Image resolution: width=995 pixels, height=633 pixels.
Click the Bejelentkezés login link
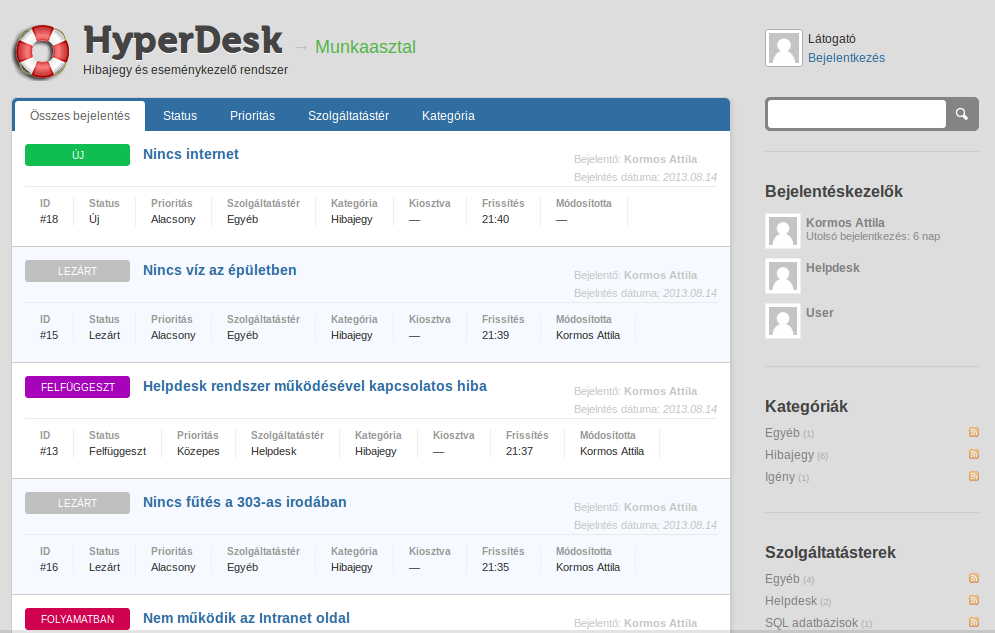[x=846, y=58]
